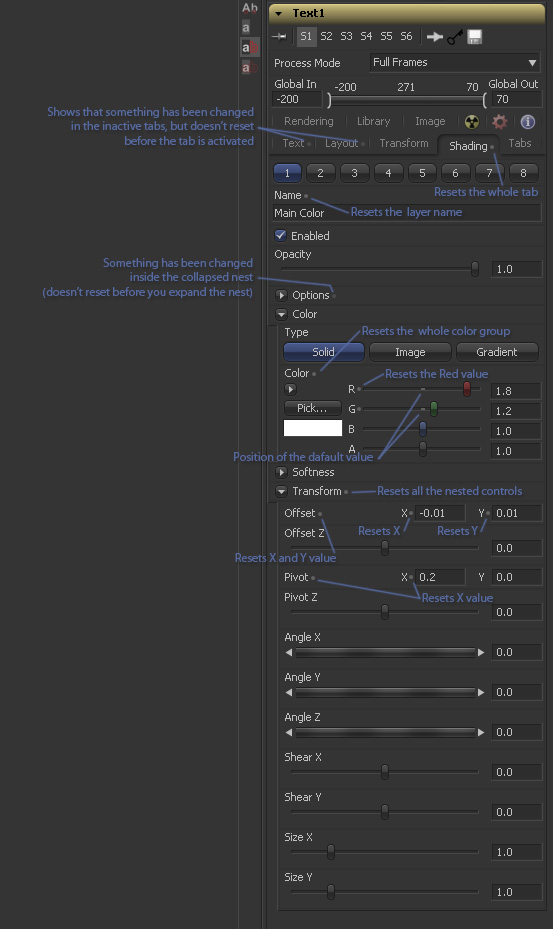The image size is (553, 929).
Task: Click the Pivot X value field
Action: click(440, 577)
